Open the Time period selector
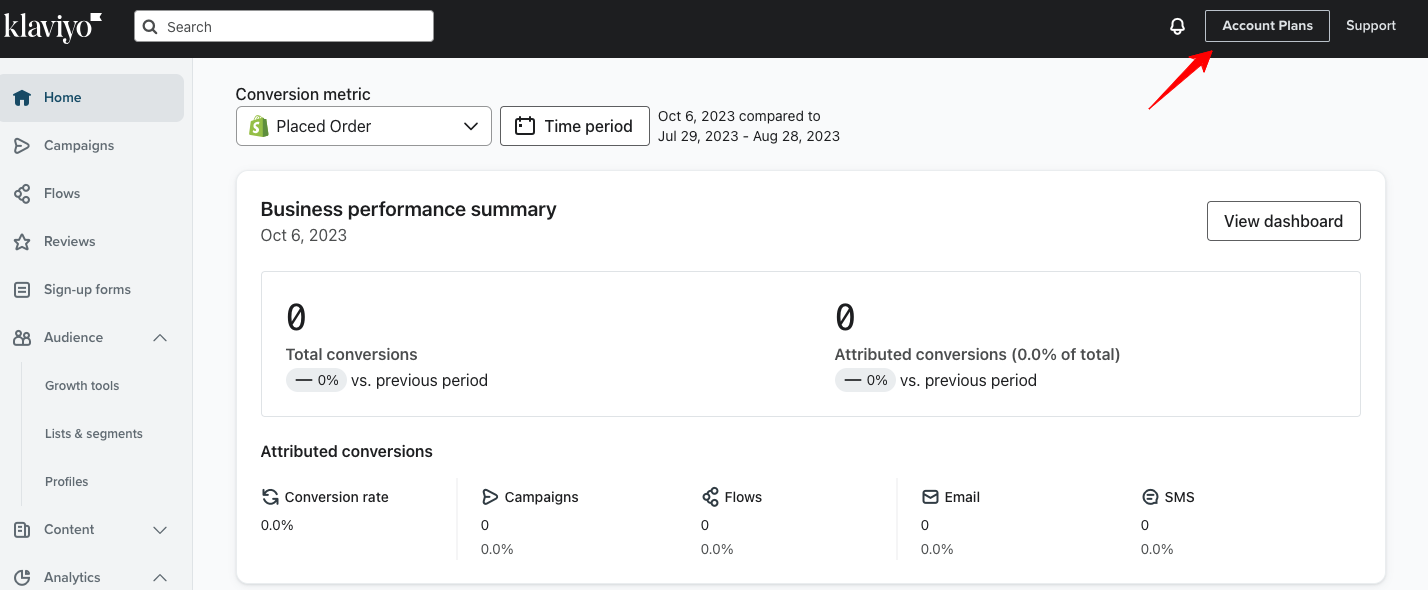The height and width of the screenshot is (590, 1428). click(574, 126)
